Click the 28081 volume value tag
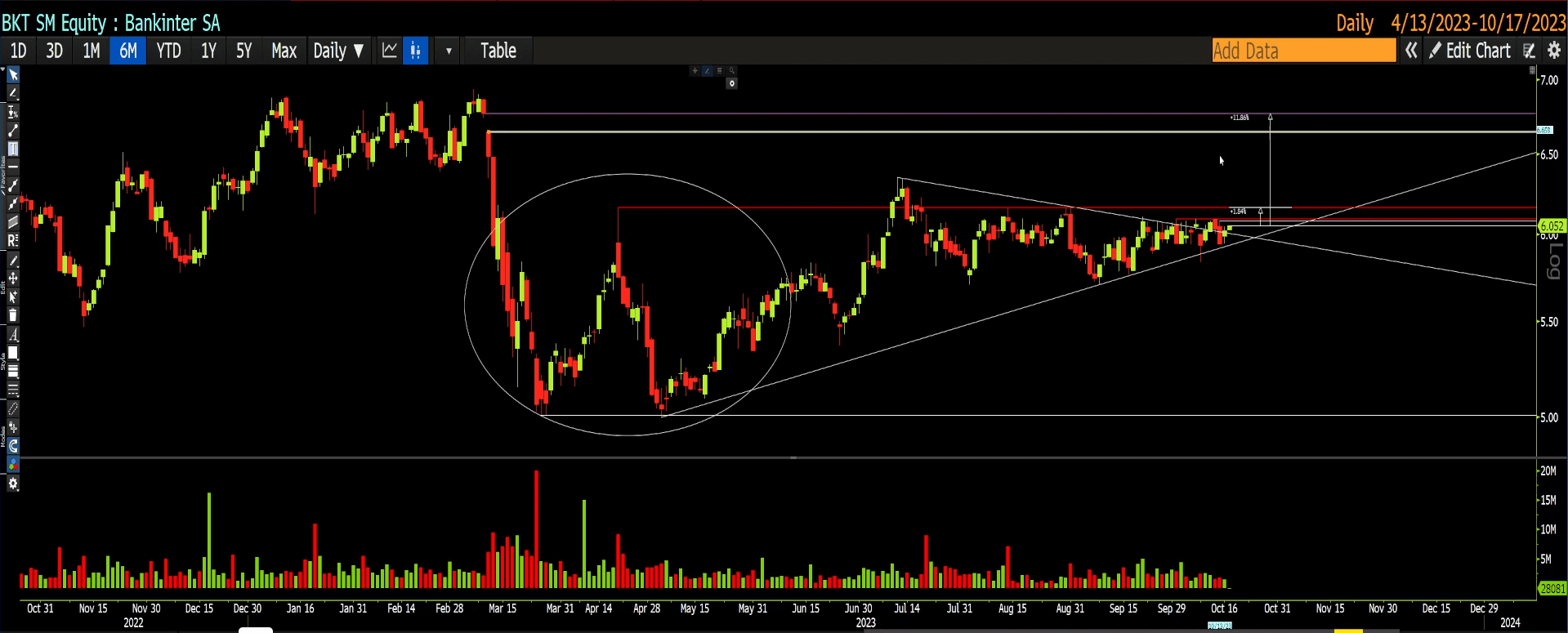Screen dimensions: 1568x633 click(1552, 588)
